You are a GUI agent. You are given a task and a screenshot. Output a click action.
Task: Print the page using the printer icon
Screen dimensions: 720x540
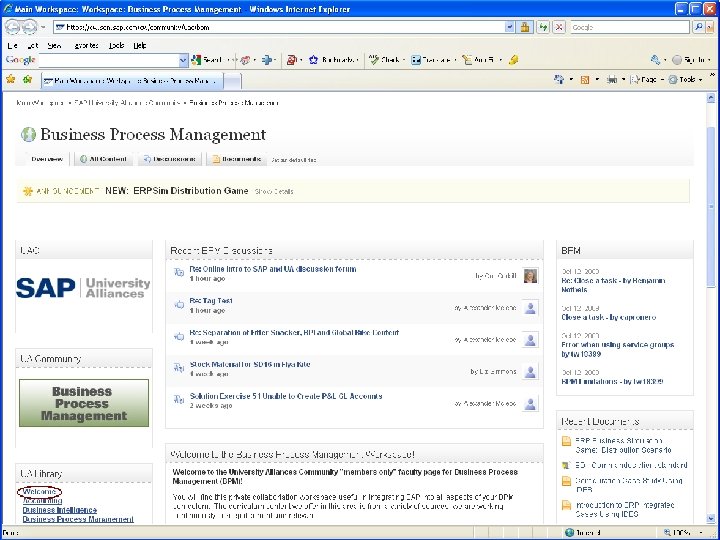611,79
